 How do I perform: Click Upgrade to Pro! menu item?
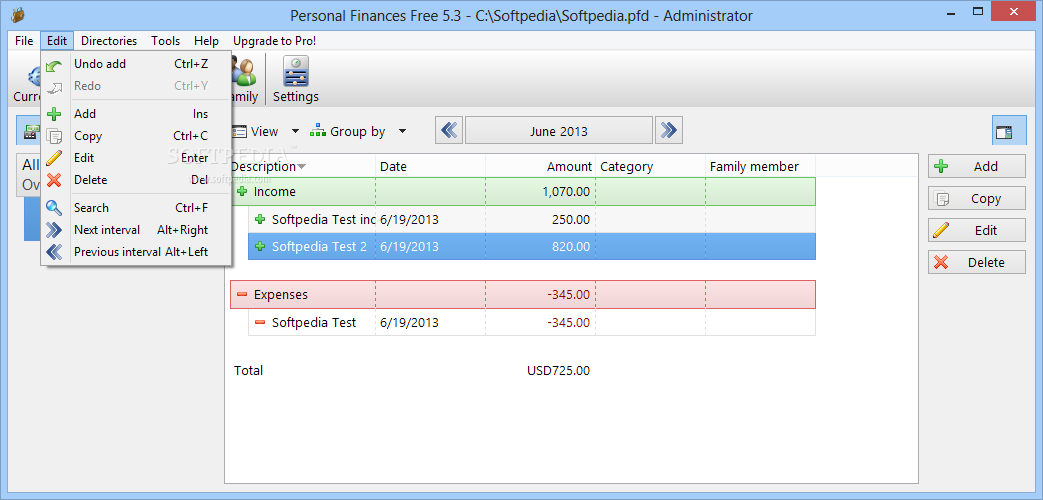click(275, 41)
